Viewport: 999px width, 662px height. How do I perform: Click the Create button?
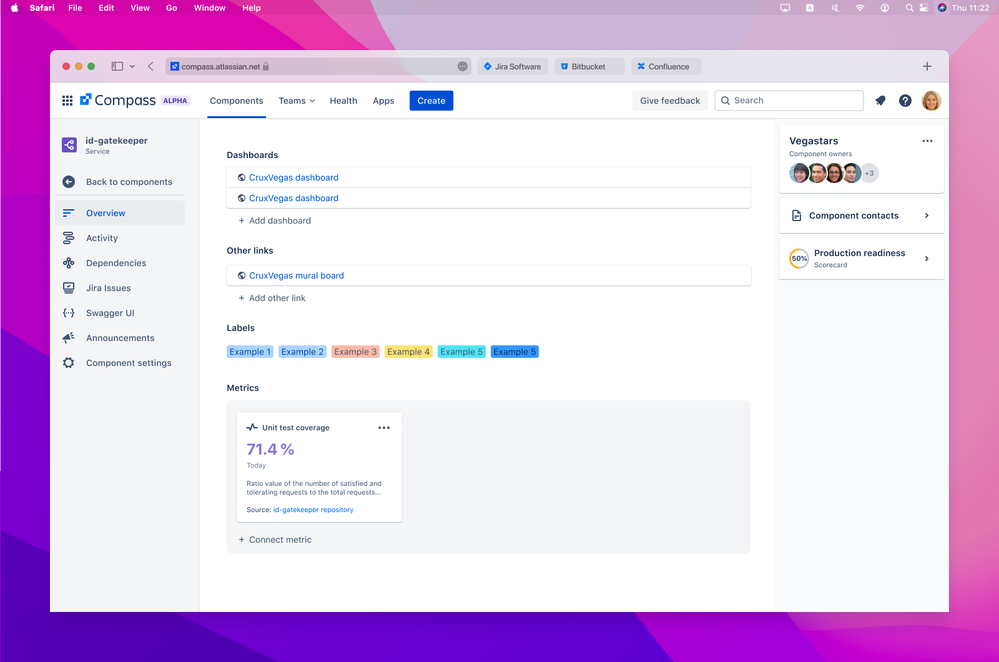click(x=431, y=101)
